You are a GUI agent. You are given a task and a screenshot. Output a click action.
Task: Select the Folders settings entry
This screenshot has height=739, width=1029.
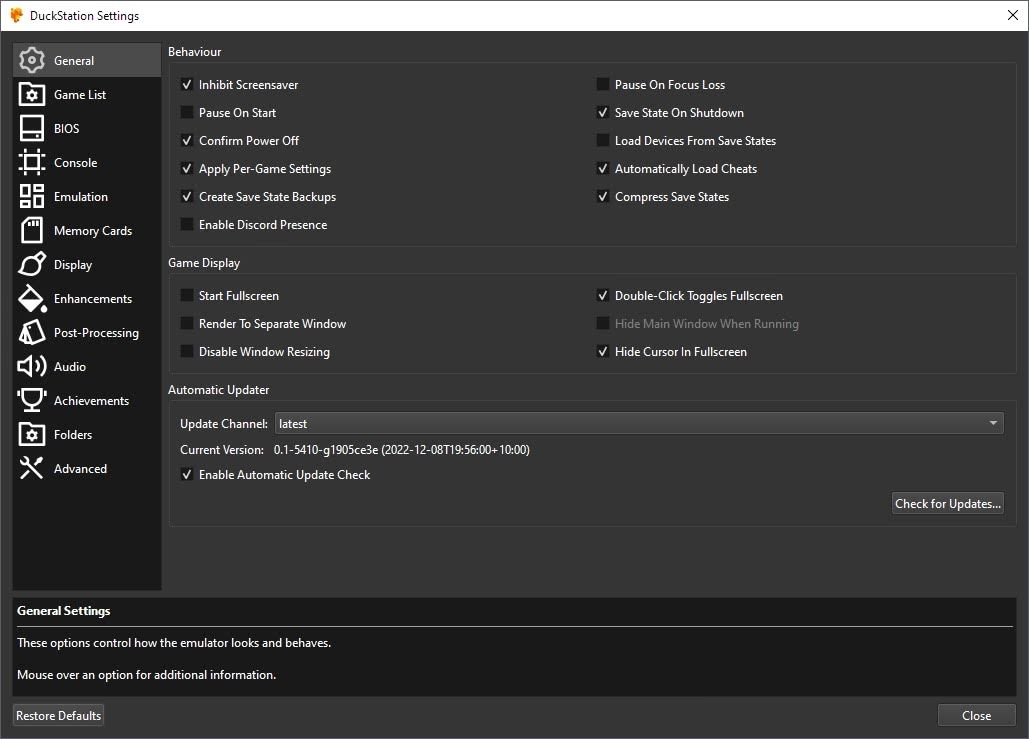[x=73, y=435]
